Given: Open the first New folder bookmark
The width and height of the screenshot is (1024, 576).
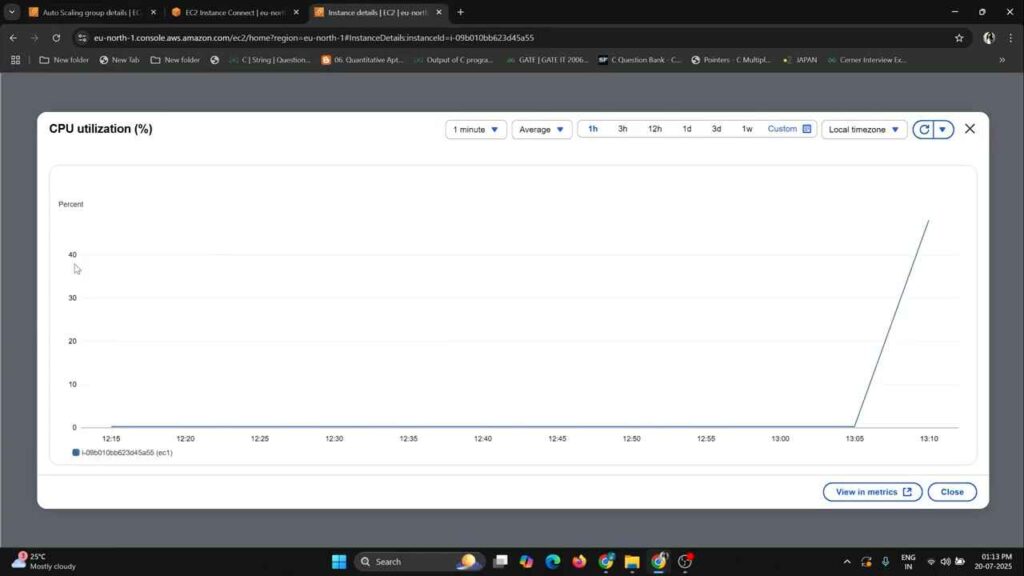Looking at the screenshot, I should pyautogui.click(x=64, y=60).
